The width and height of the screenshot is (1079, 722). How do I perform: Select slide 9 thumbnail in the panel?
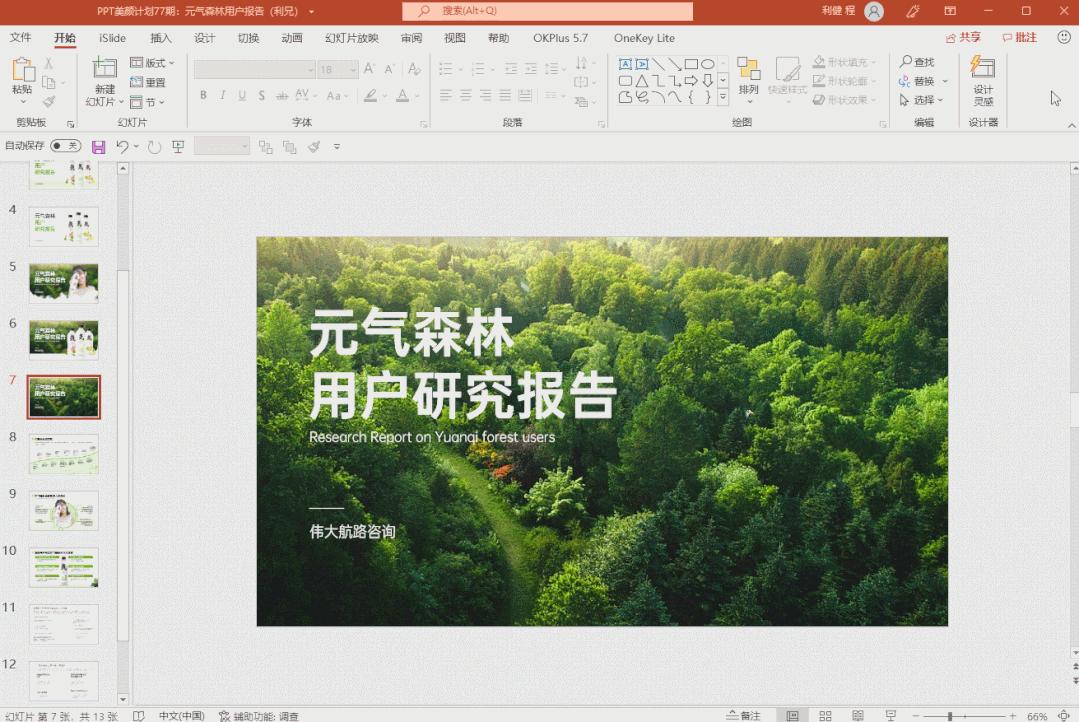[x=63, y=510]
